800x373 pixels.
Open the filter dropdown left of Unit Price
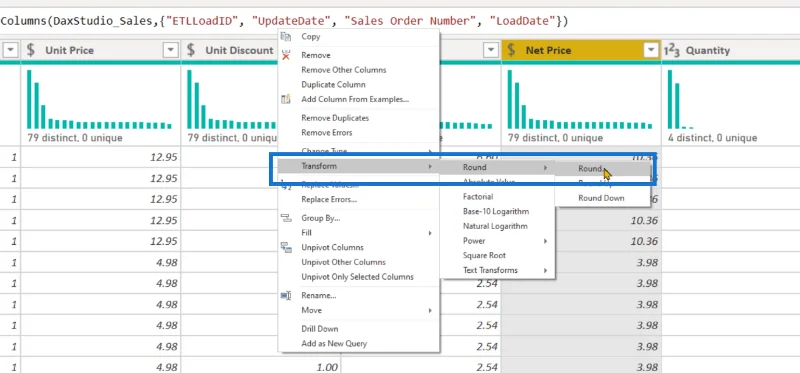coord(11,50)
